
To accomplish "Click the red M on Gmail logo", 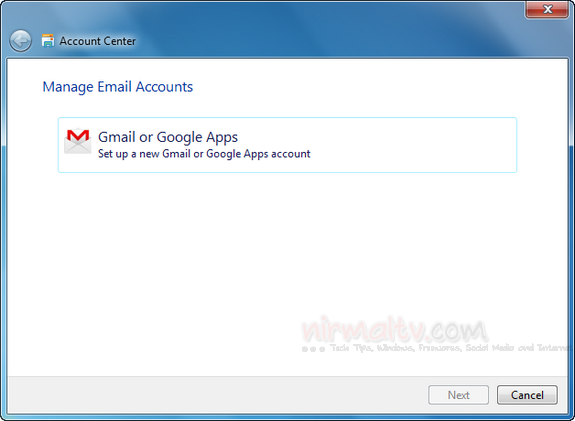I will pyautogui.click(x=78, y=135).
